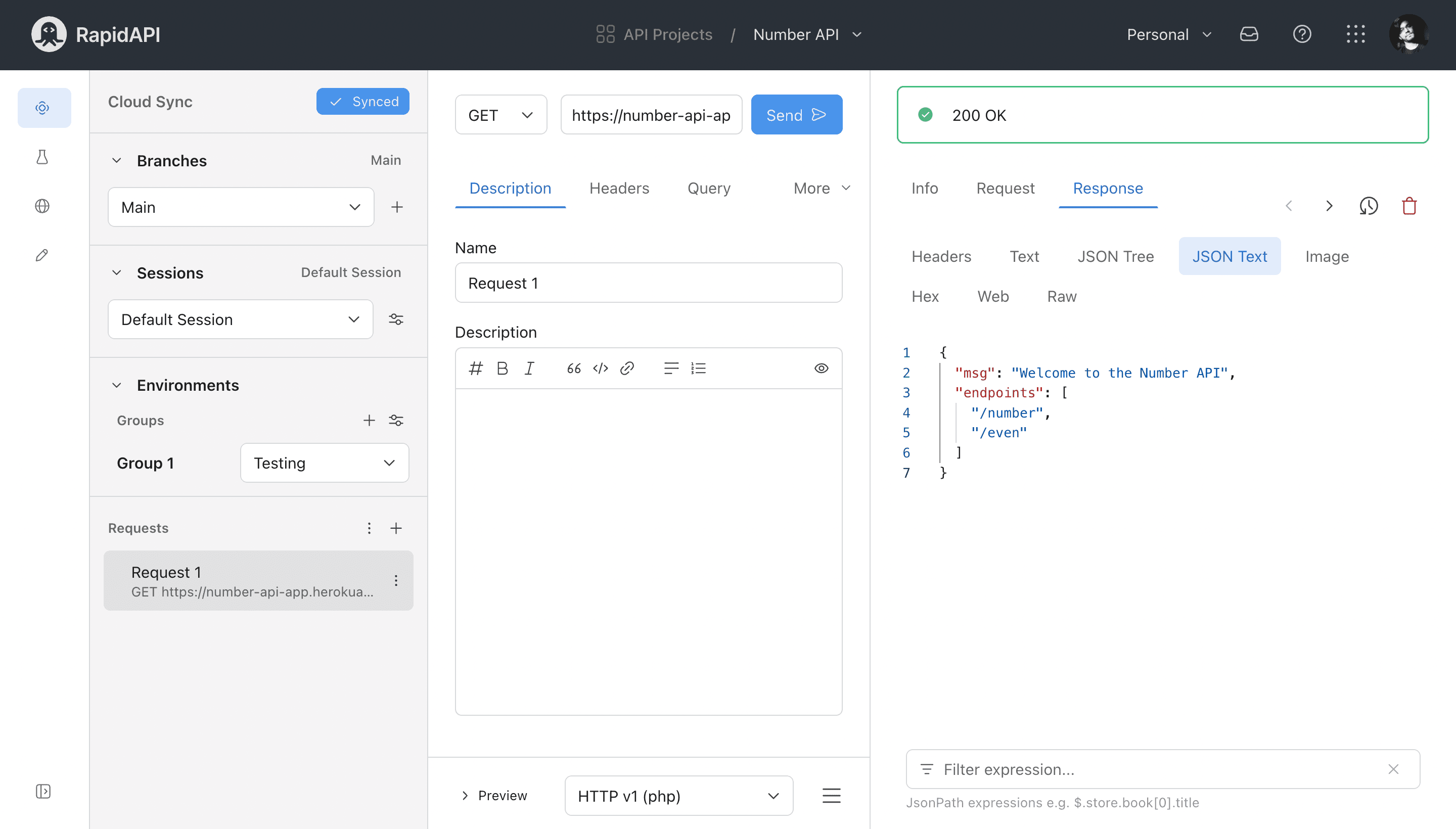
Task: Collapse the Environments section
Action: (x=117, y=386)
